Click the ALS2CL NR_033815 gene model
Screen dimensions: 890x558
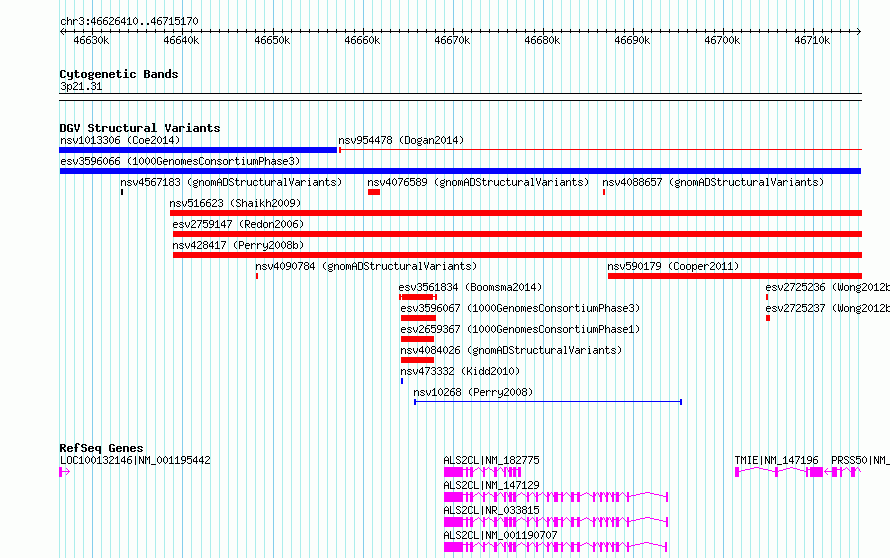pyautogui.click(x=556, y=522)
